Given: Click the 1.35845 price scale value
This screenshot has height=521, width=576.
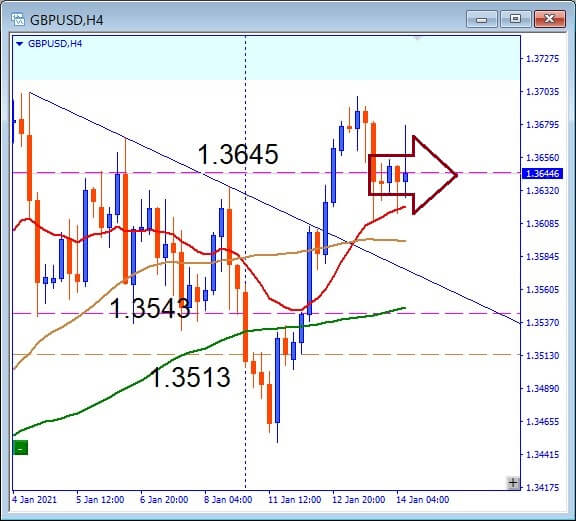Looking at the screenshot, I should 543,256.
